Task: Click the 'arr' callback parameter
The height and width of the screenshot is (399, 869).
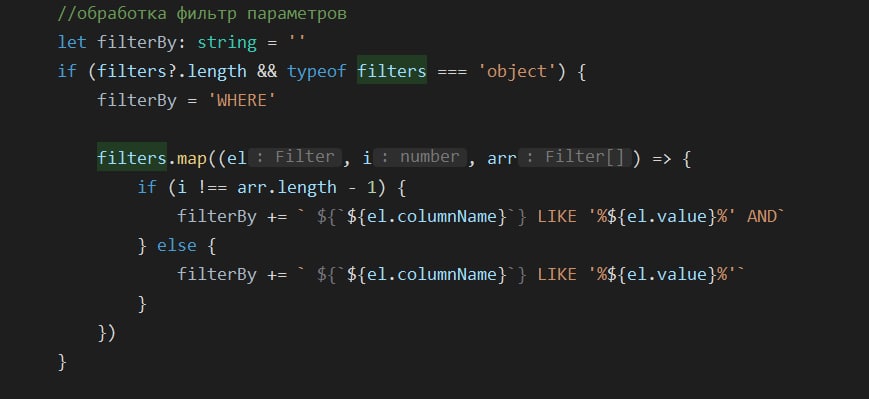Action: click(x=502, y=159)
